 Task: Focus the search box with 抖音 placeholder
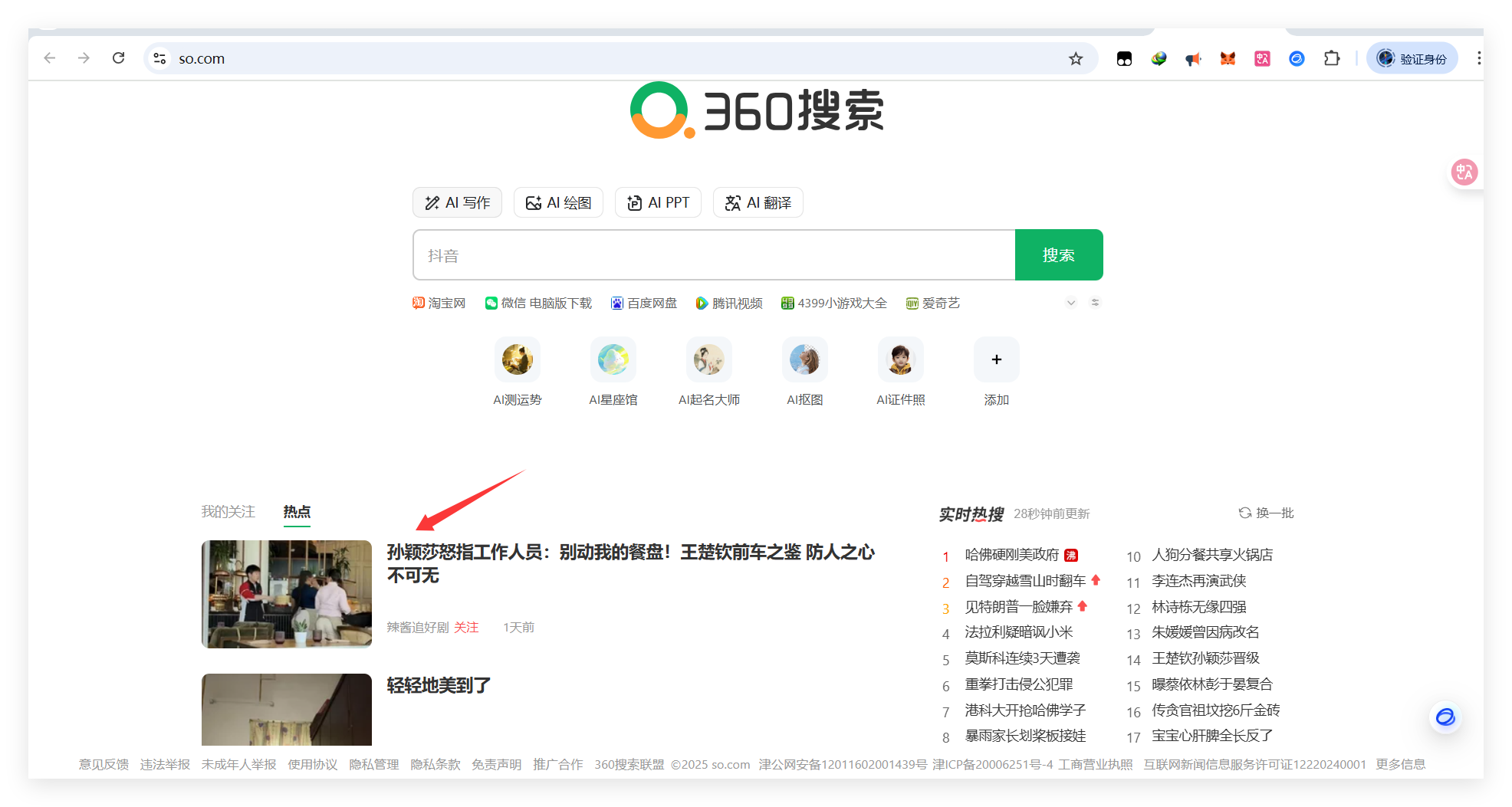pyautogui.click(x=714, y=255)
